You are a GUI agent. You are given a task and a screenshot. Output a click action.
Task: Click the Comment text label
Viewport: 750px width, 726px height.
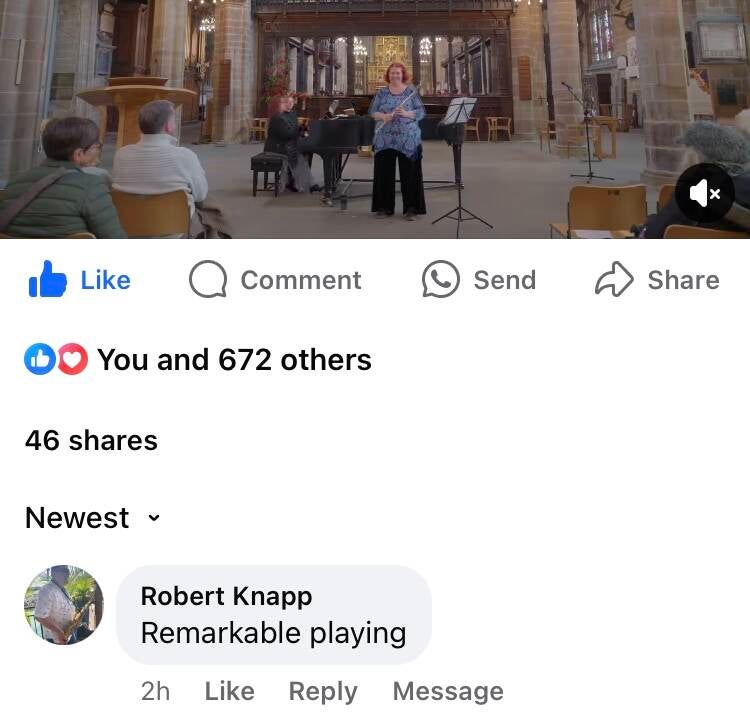pos(301,280)
